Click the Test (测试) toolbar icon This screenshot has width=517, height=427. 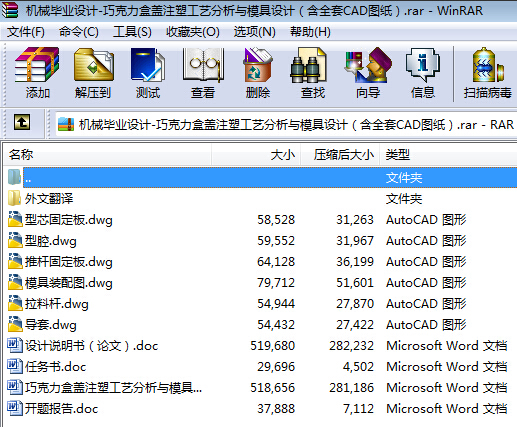click(148, 65)
